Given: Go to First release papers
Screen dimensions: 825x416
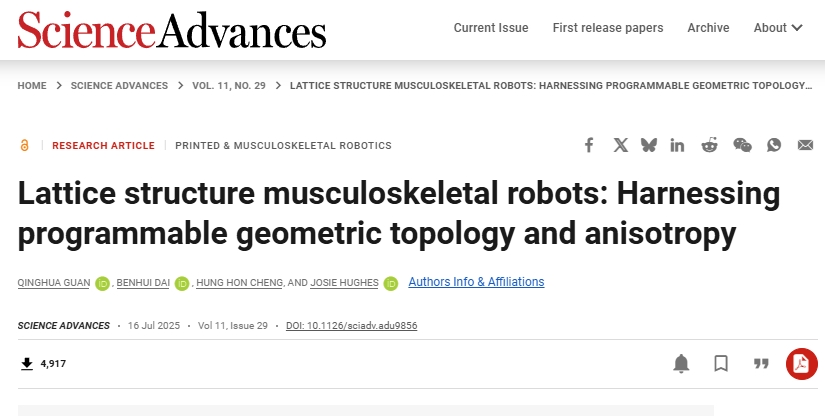Looking at the screenshot, I should tap(608, 28).
